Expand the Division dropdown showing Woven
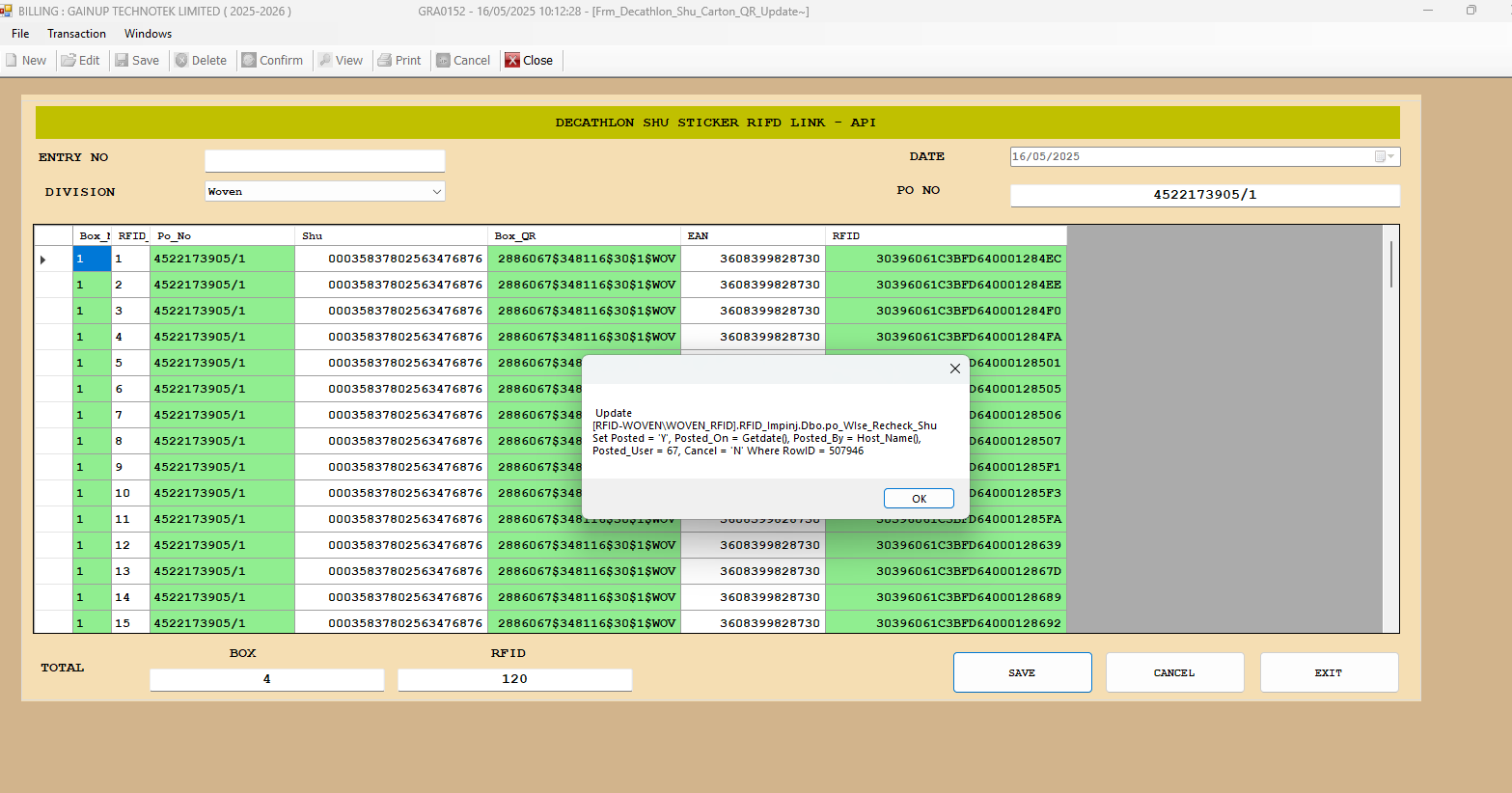The image size is (1512, 793). (436, 192)
